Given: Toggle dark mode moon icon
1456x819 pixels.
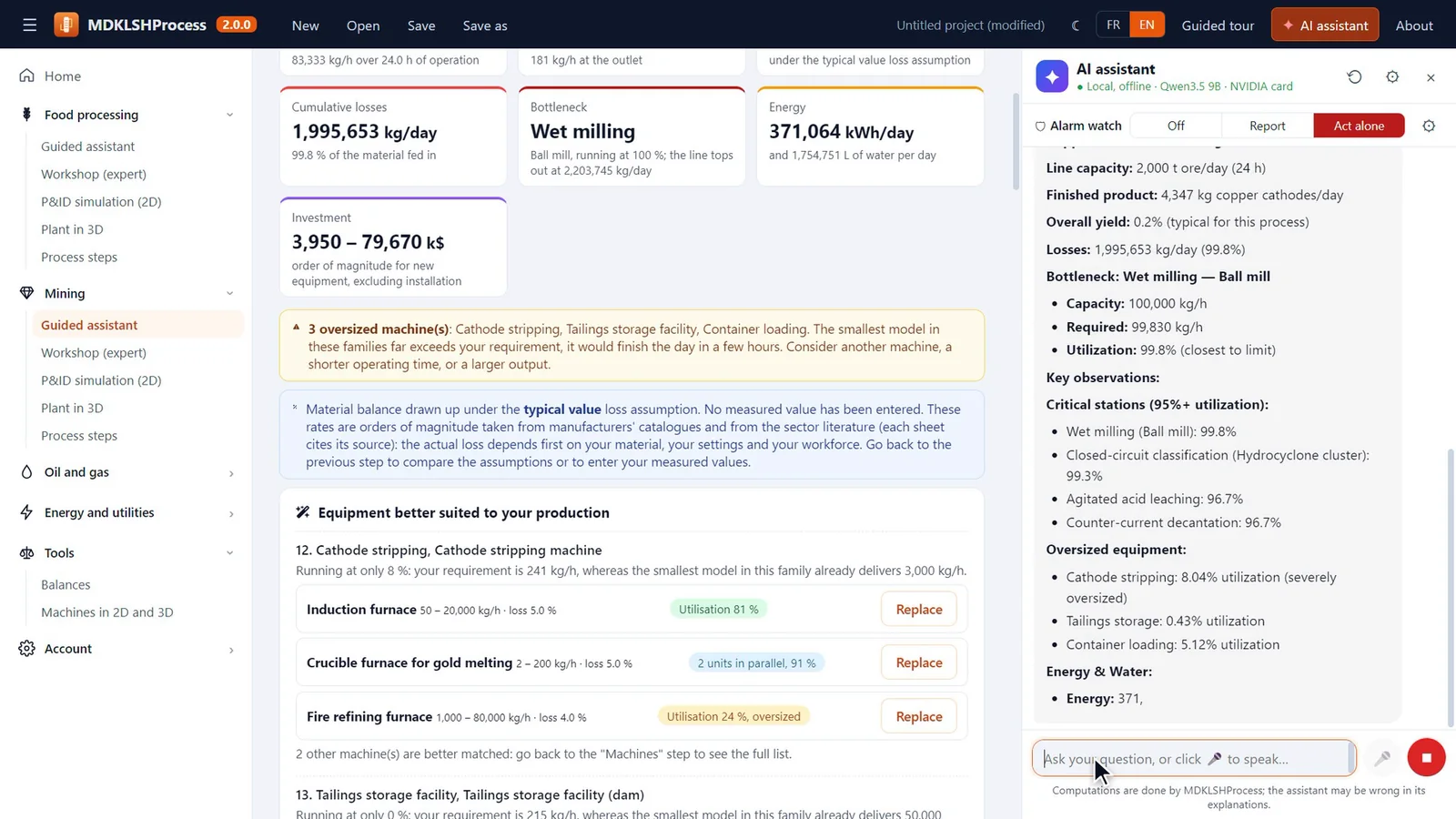Looking at the screenshot, I should pyautogui.click(x=1076, y=25).
